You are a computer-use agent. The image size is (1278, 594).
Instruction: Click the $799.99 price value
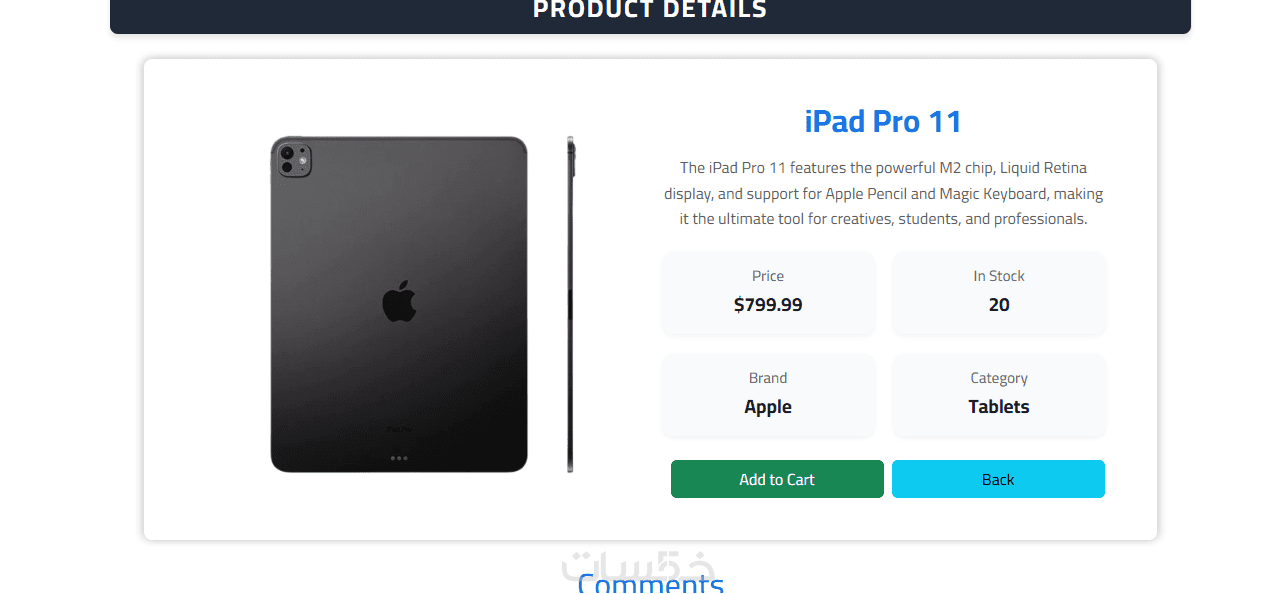(768, 305)
